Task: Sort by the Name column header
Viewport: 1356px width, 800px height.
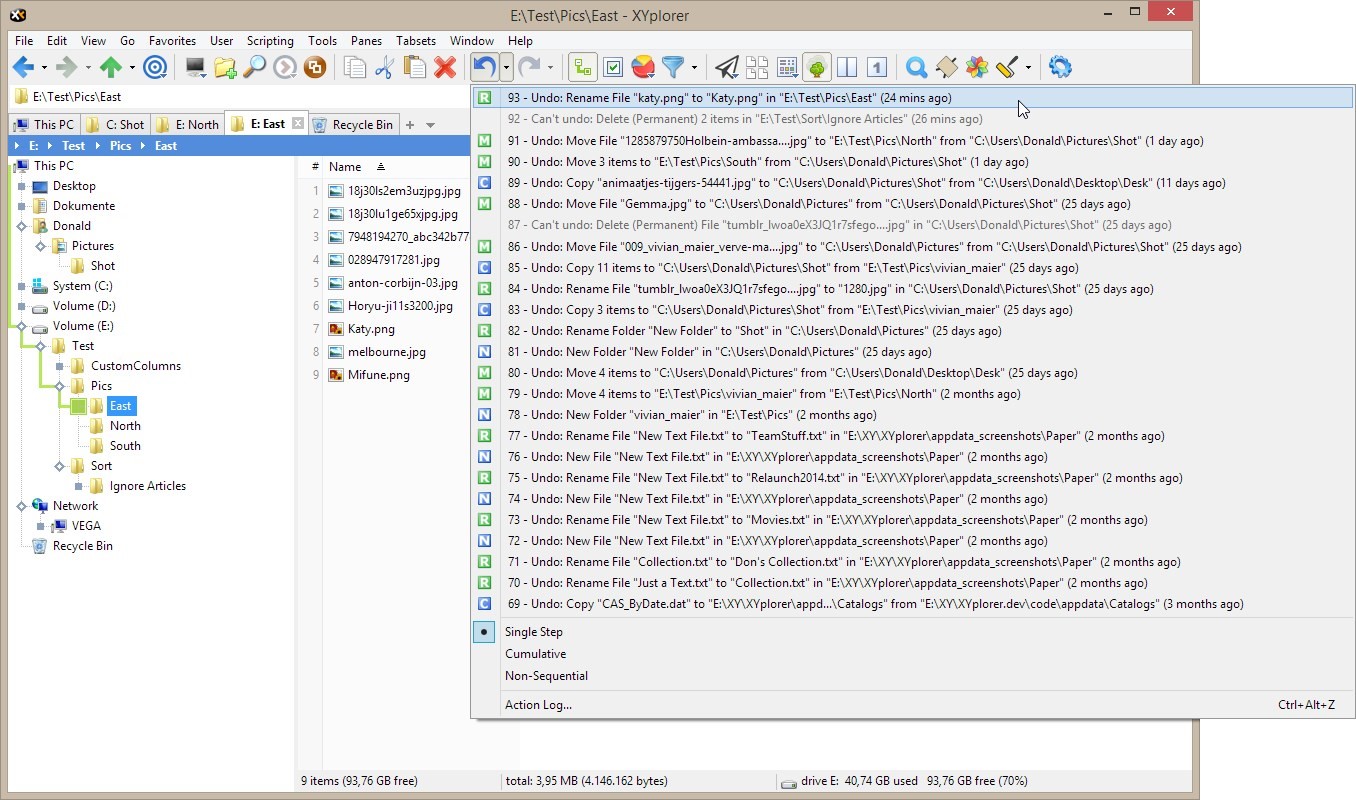Action: point(345,167)
